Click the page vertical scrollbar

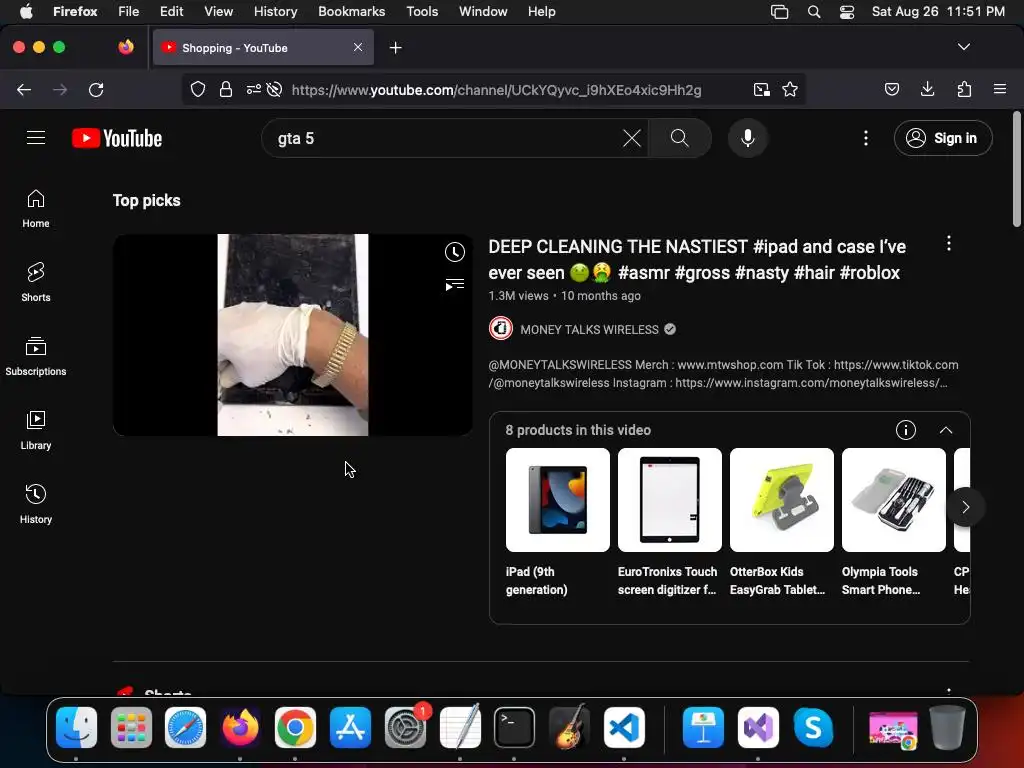tap(1017, 170)
